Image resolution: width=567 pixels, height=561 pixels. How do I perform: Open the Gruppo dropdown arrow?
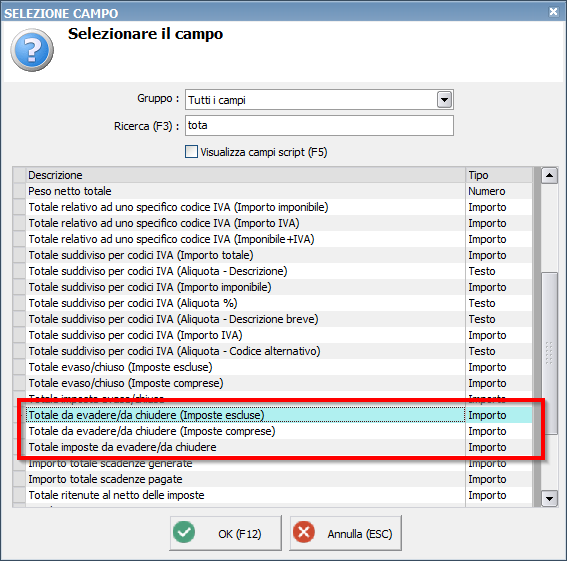click(444, 99)
